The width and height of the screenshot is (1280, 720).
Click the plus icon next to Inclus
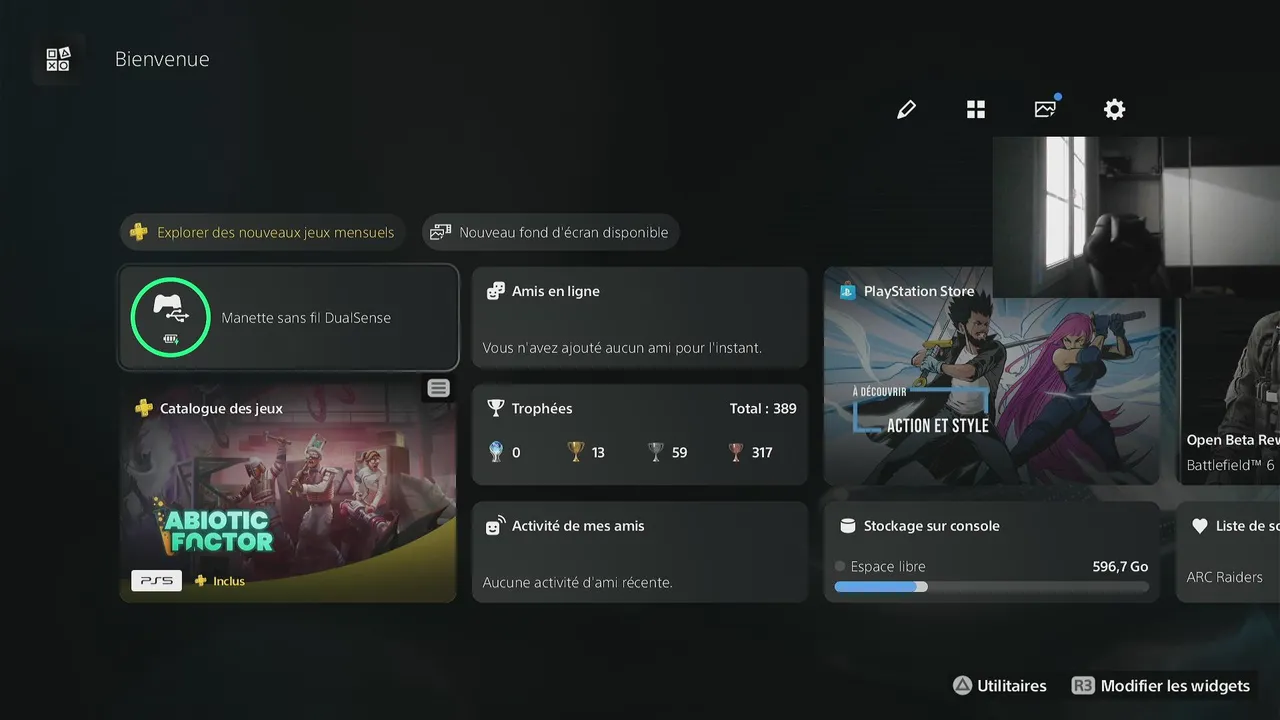[x=201, y=581]
